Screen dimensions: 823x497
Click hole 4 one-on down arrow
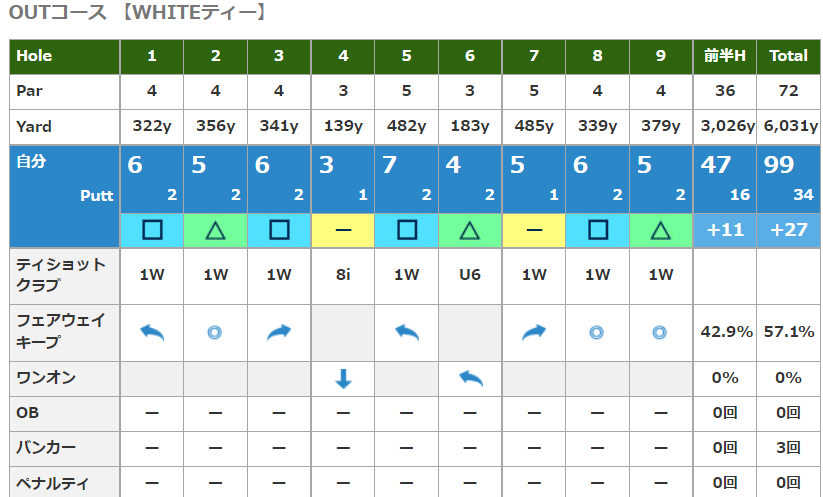point(343,379)
